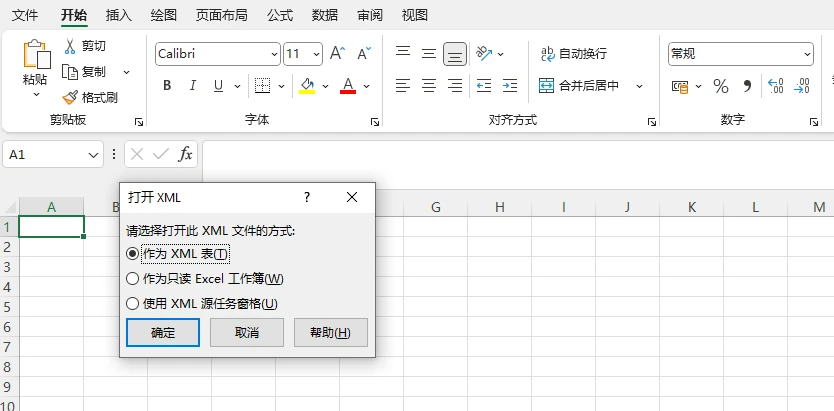
Task: Confirm with the 确定 button
Action: click(x=163, y=333)
